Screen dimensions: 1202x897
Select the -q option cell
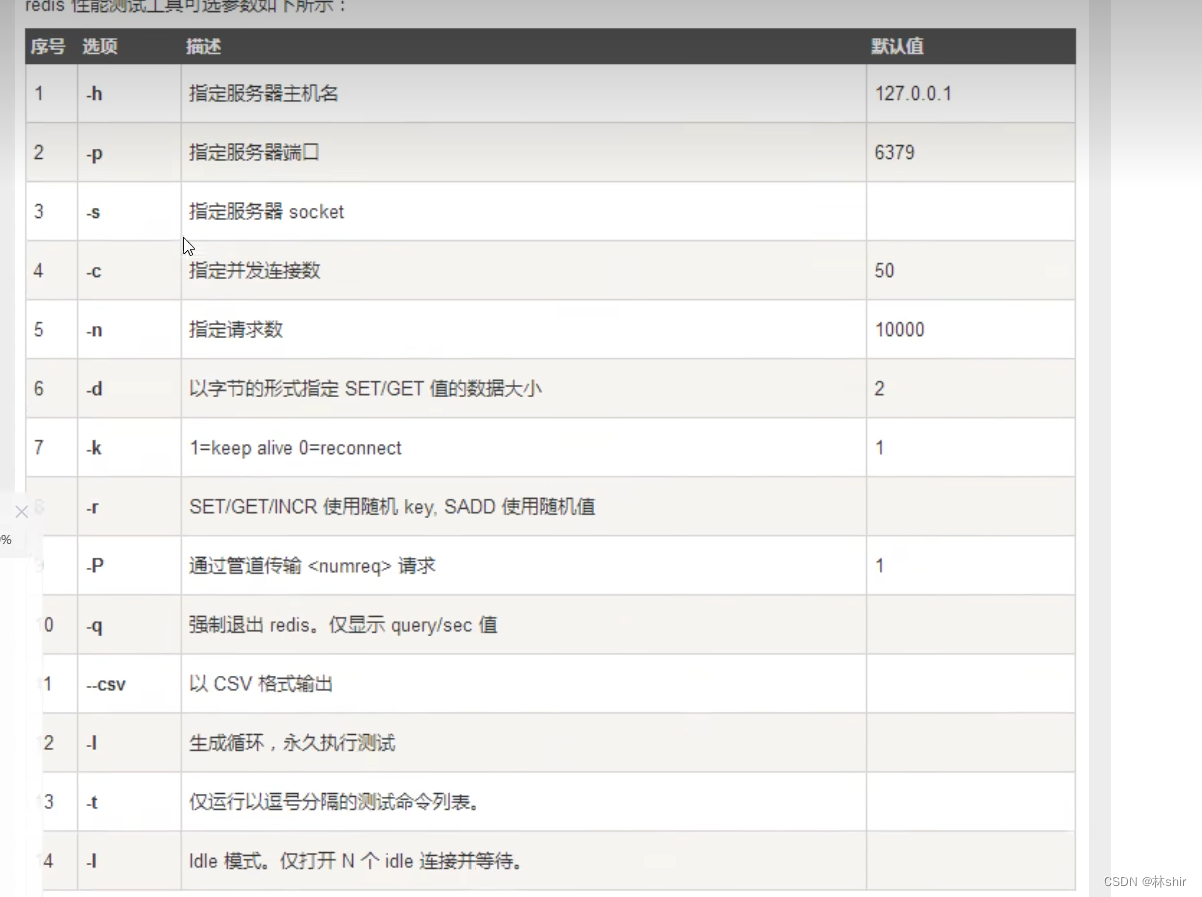point(129,625)
